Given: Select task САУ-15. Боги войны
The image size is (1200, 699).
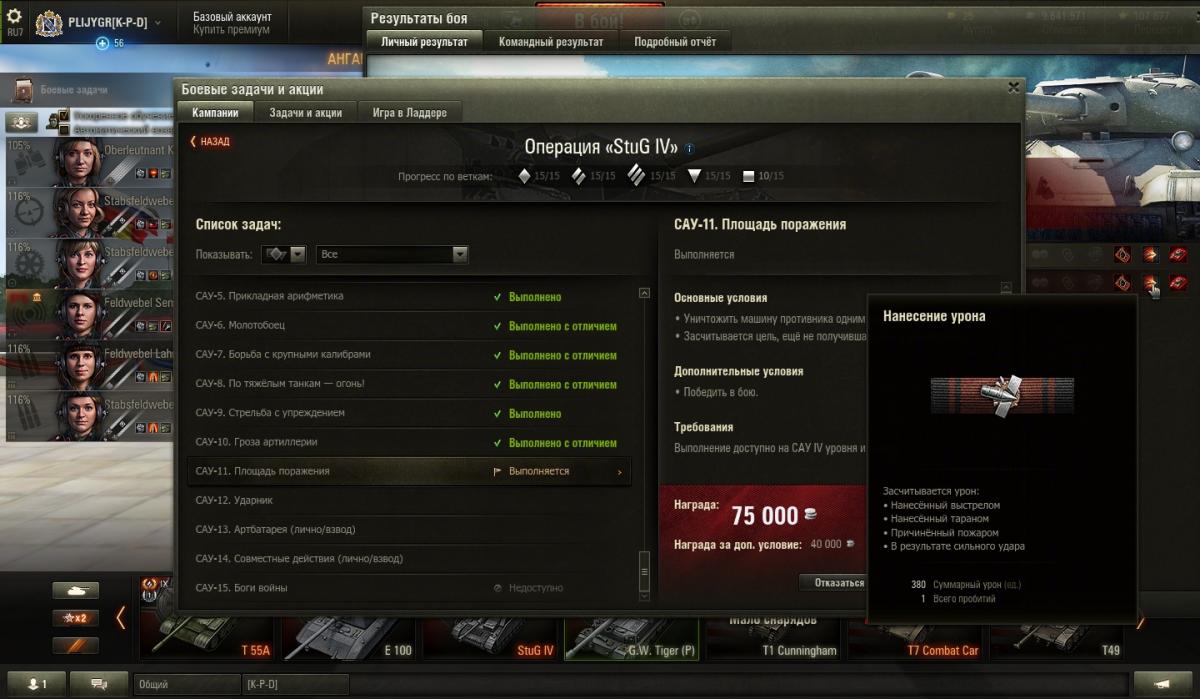Looking at the screenshot, I should (x=410, y=588).
